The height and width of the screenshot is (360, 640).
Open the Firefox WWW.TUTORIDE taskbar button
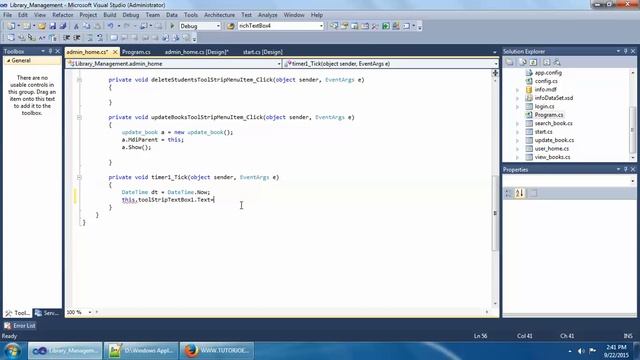216,351
